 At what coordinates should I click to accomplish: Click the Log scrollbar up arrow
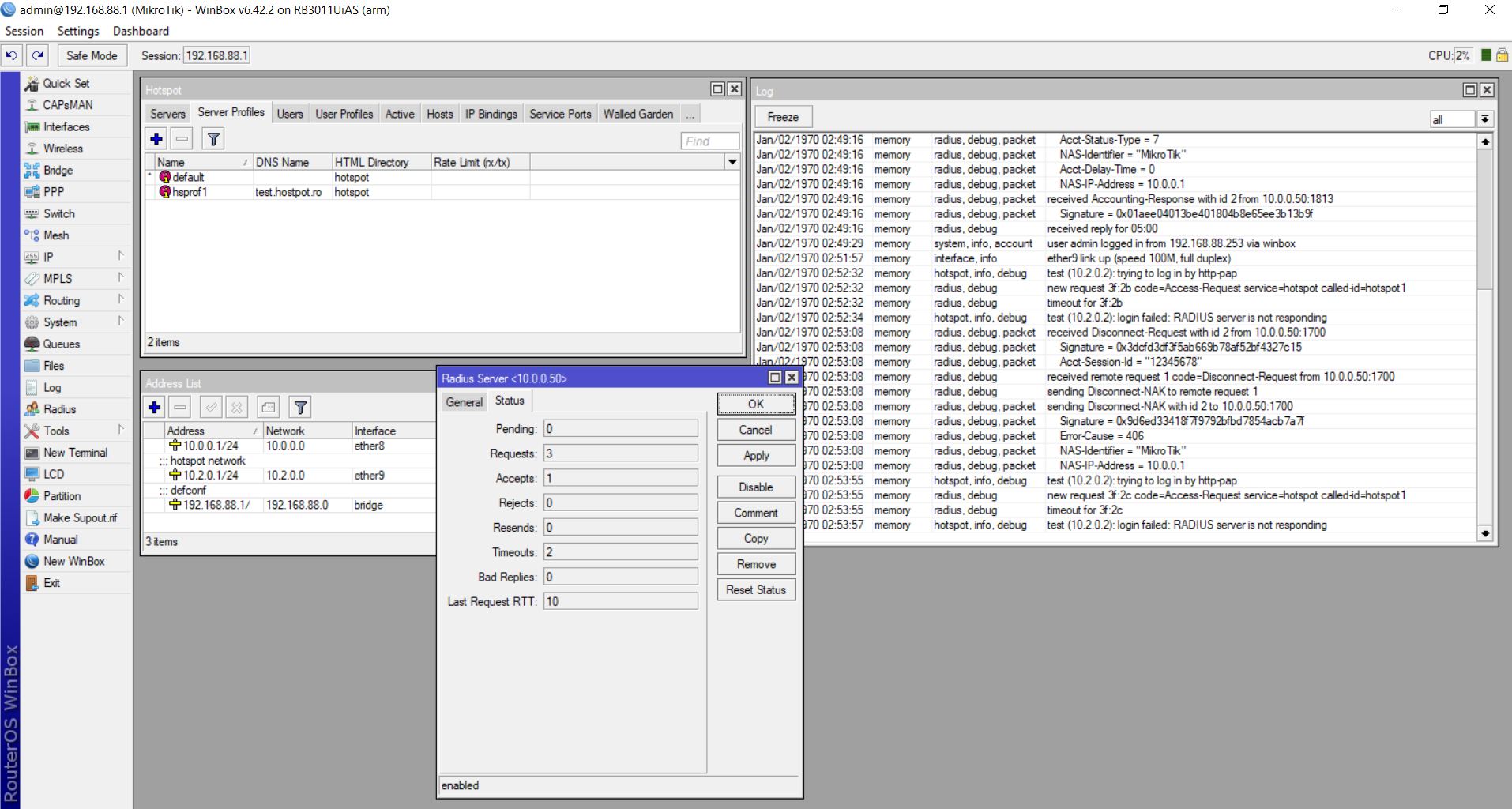1485,141
